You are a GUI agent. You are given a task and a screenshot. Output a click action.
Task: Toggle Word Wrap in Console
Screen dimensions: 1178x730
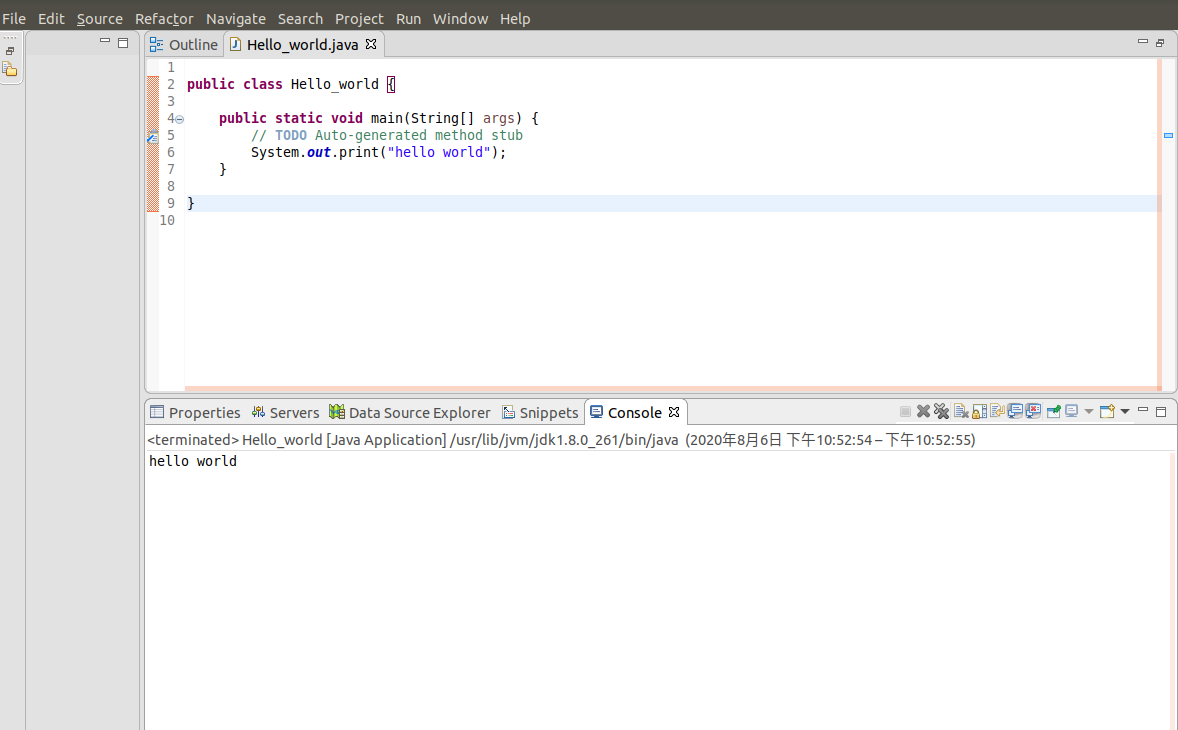[x=997, y=411]
